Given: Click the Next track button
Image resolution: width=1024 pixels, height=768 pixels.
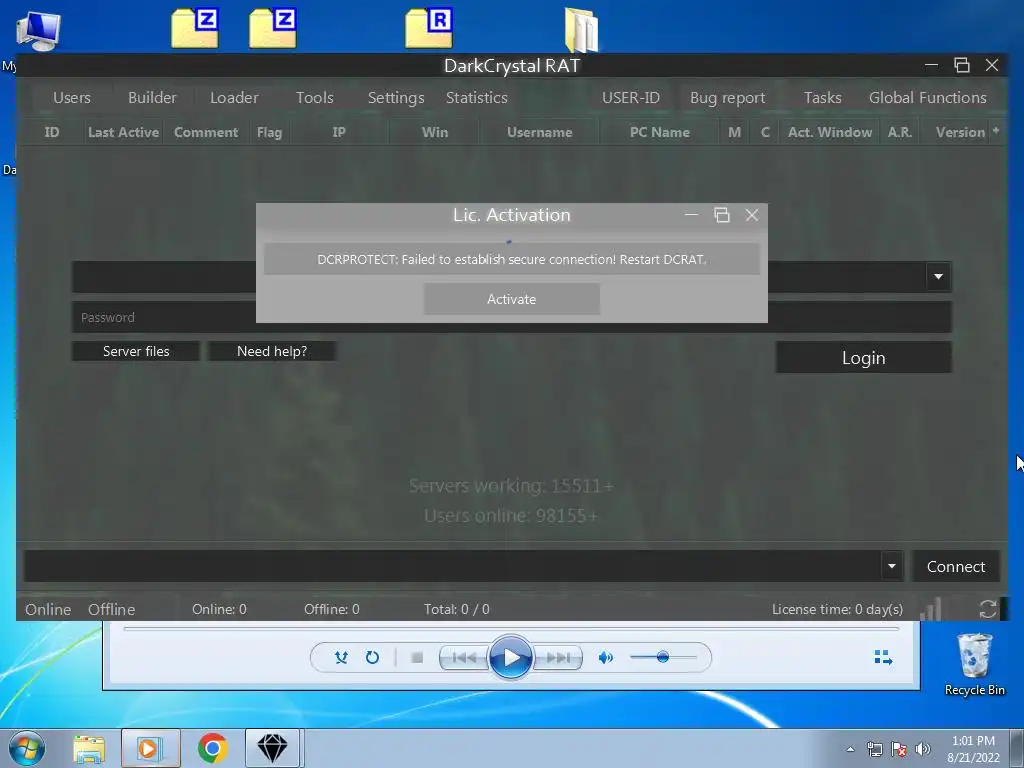Looking at the screenshot, I should [557, 658].
